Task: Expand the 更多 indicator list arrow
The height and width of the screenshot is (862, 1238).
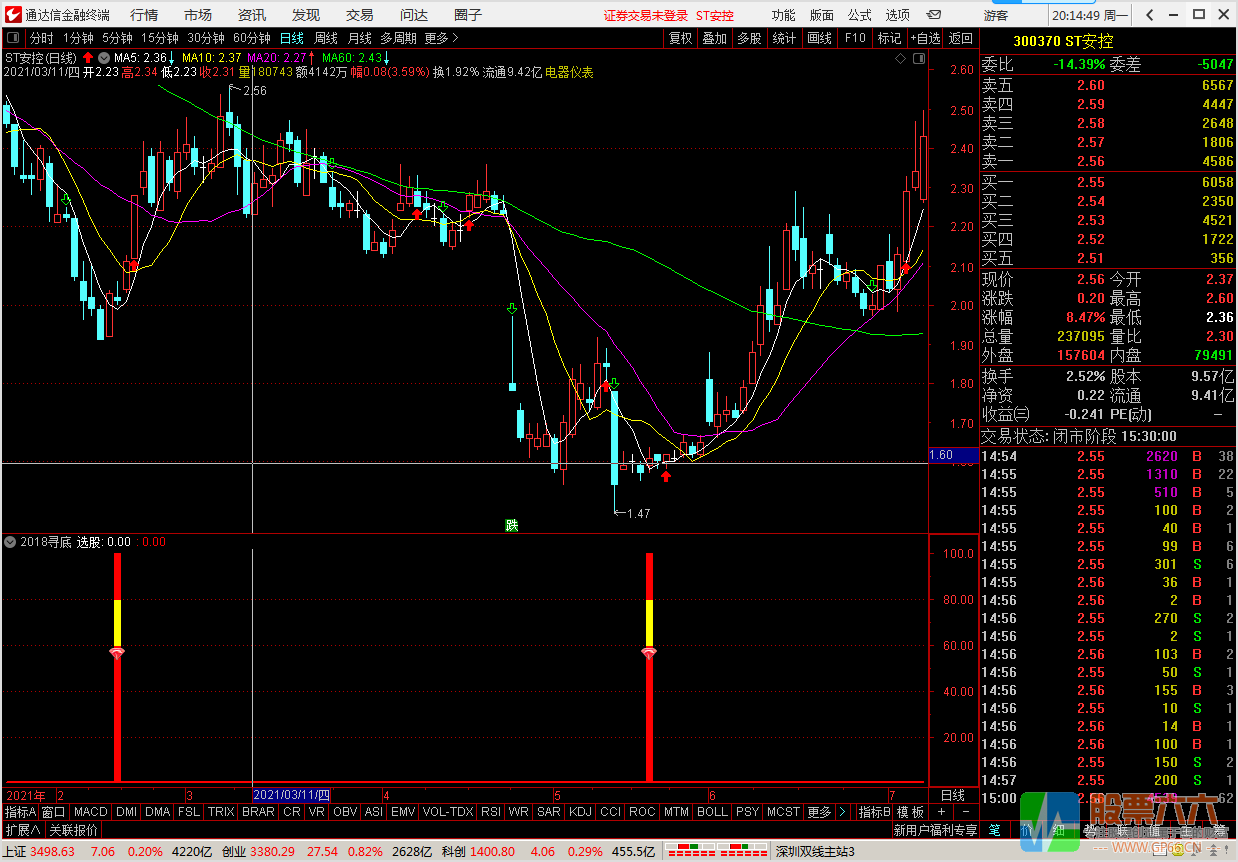Action: [x=842, y=812]
